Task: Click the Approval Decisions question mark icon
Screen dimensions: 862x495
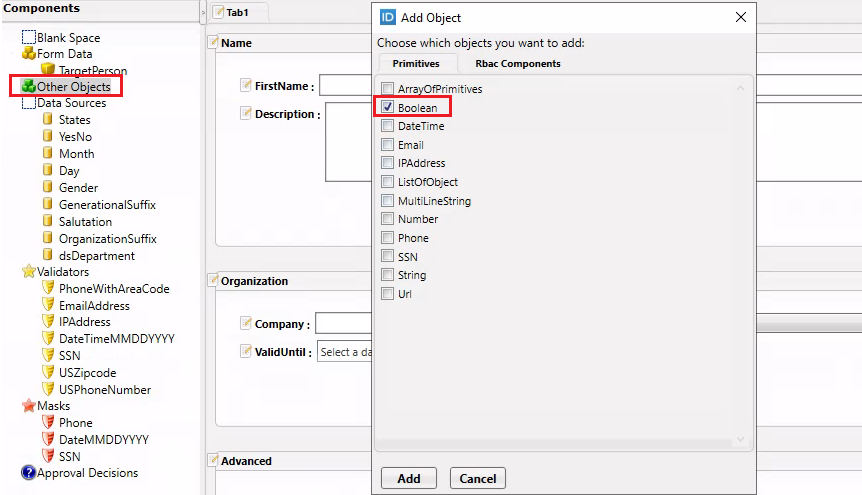Action: pos(28,472)
